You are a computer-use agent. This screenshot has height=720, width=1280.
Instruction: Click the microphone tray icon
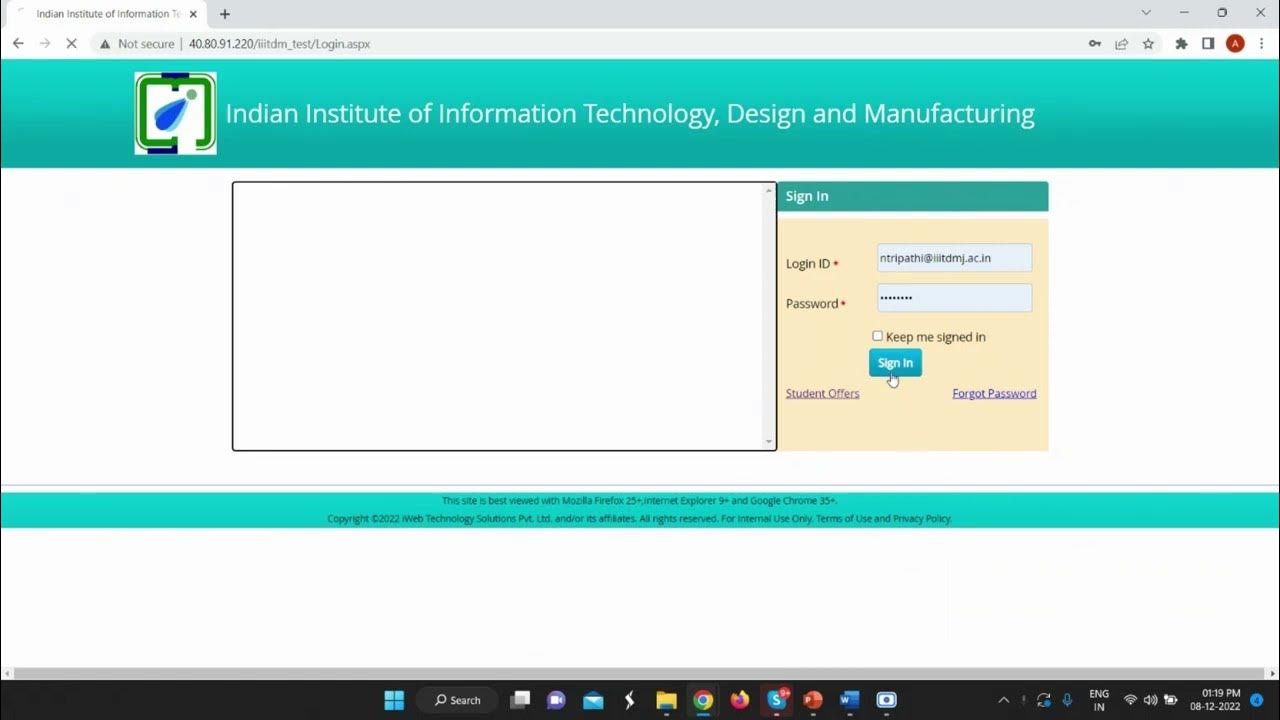[1067, 700]
